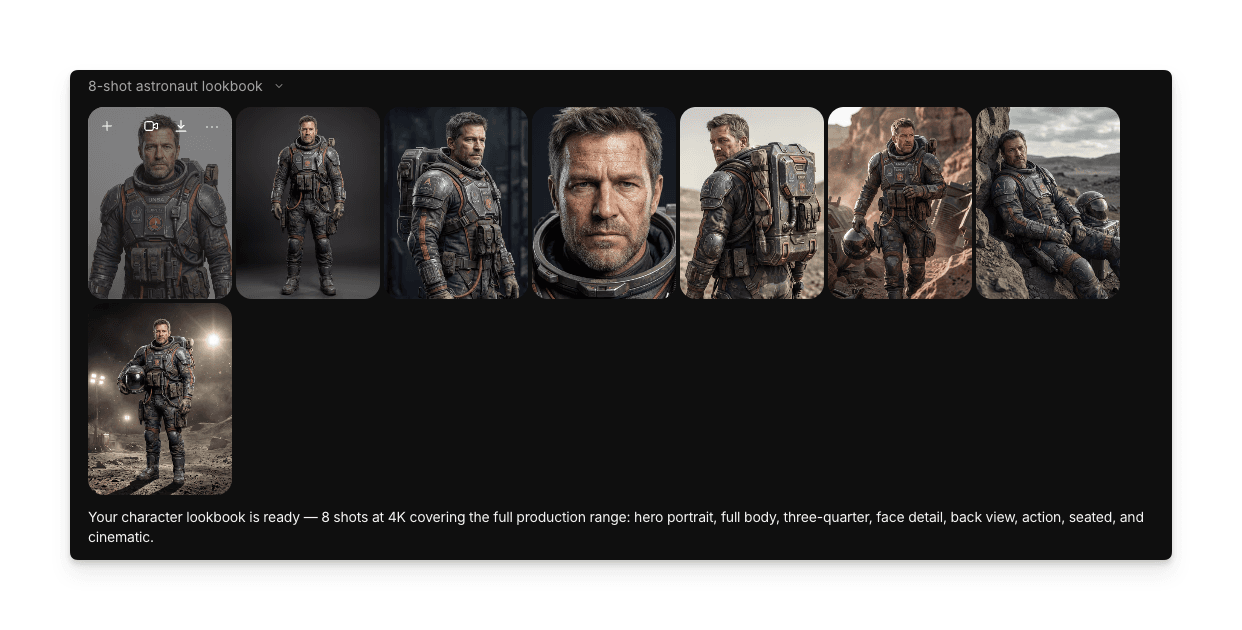1242x630 pixels.
Task: Click the video camera icon on first thumbnail
Action: [151, 127]
